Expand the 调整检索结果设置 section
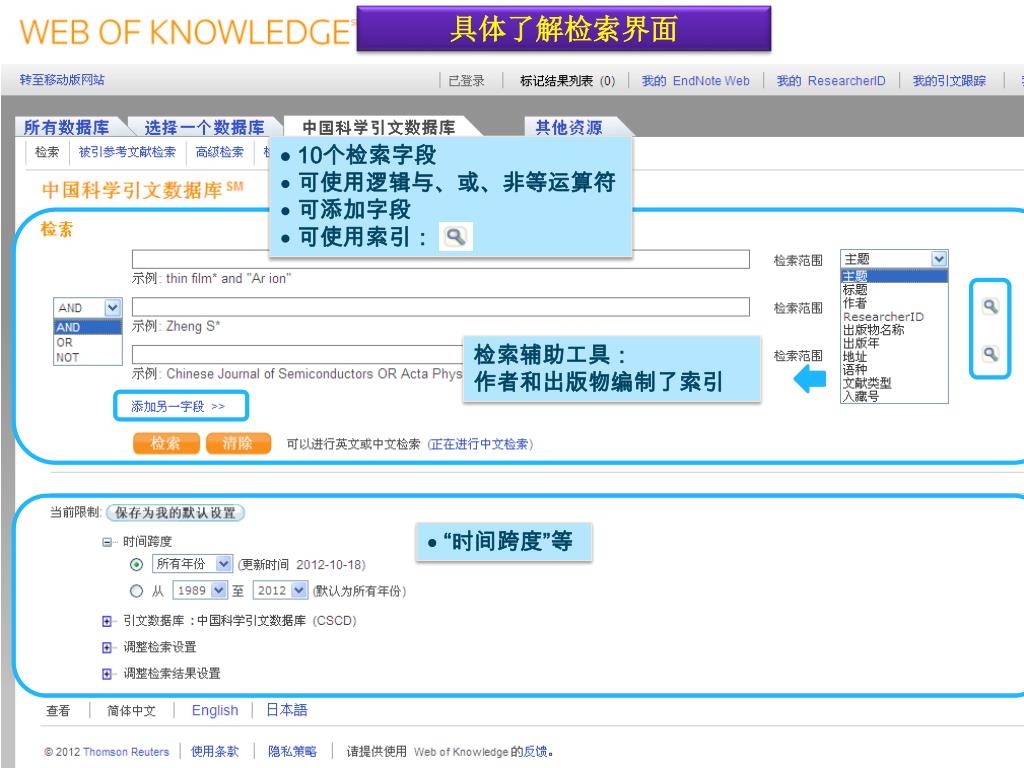This screenshot has height=768, width=1024. [x=106, y=674]
